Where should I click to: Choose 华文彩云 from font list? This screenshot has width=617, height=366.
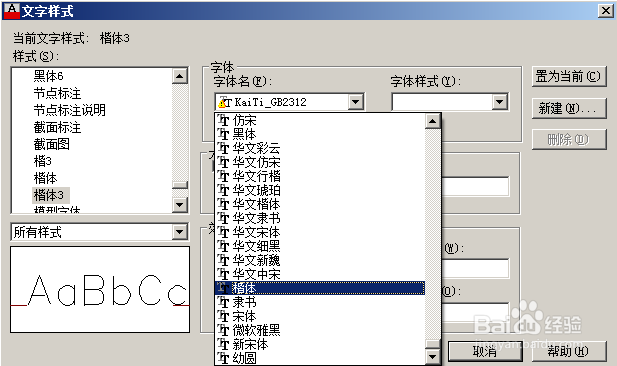[x=320, y=148]
